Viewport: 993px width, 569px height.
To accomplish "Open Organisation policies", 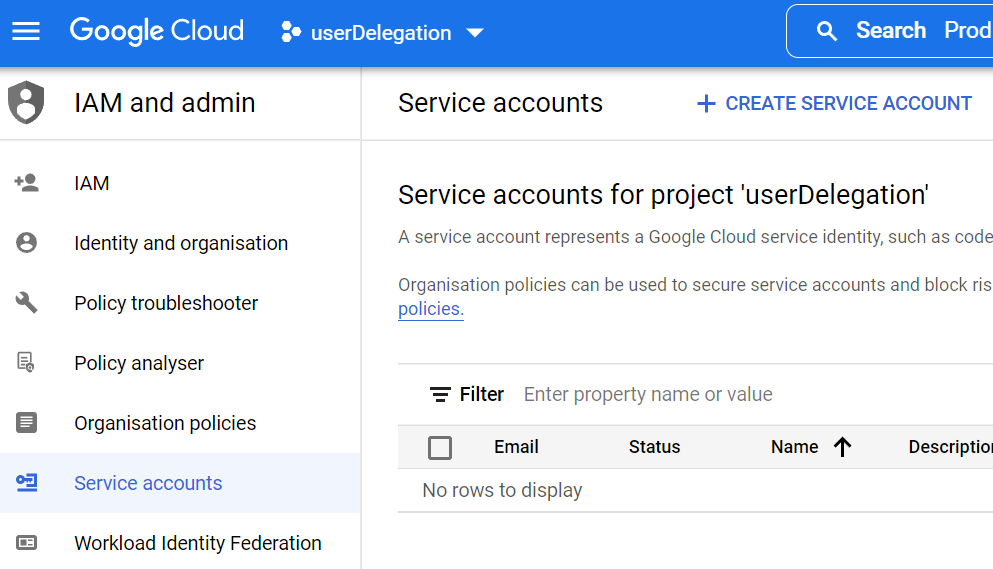I will [x=180, y=423].
